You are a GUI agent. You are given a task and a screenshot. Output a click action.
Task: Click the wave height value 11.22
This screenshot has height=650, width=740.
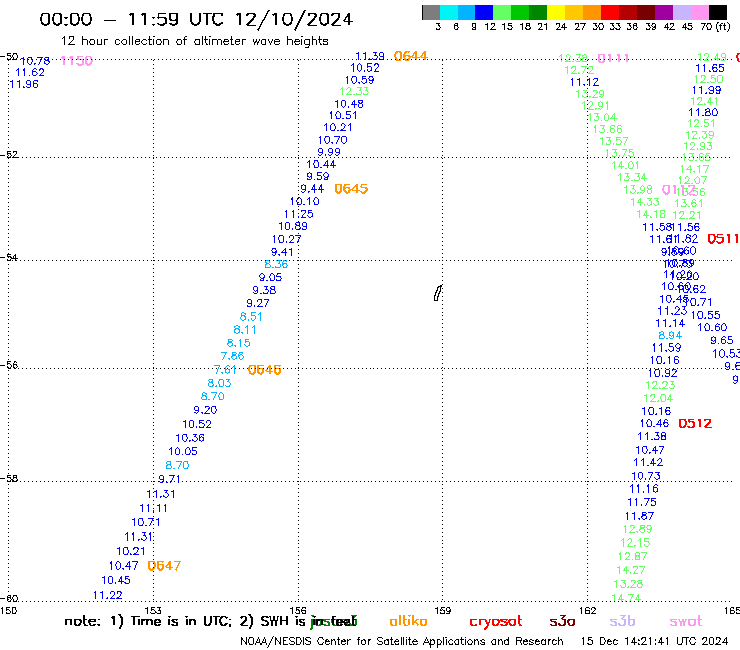(x=108, y=595)
